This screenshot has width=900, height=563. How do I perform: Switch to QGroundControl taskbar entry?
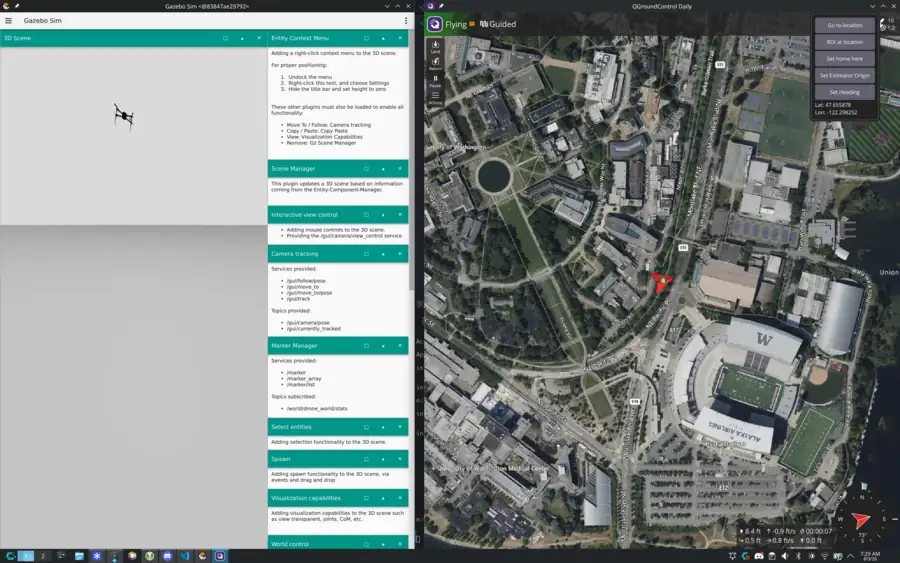(x=220, y=556)
